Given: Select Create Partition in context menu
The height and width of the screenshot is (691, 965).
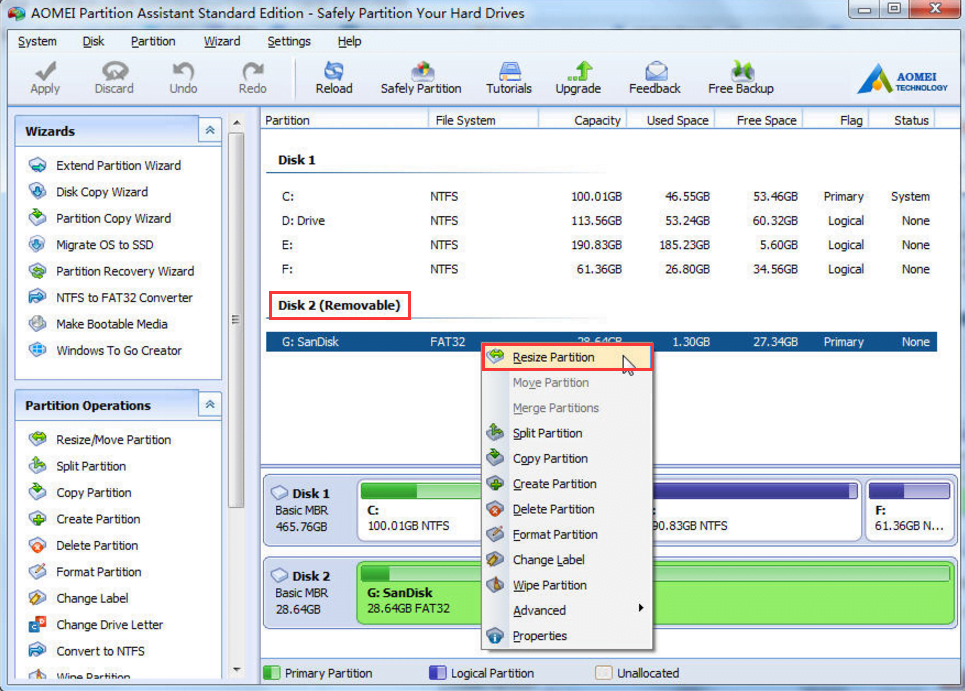Looking at the screenshot, I should point(567,484).
